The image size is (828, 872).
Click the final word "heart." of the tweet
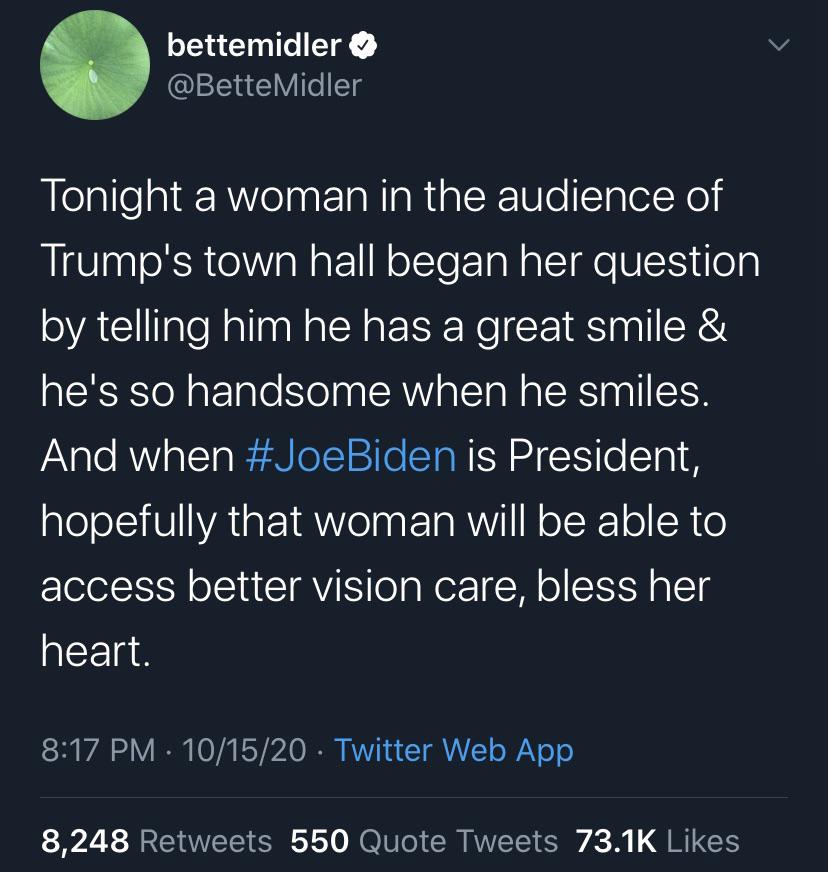[96, 652]
